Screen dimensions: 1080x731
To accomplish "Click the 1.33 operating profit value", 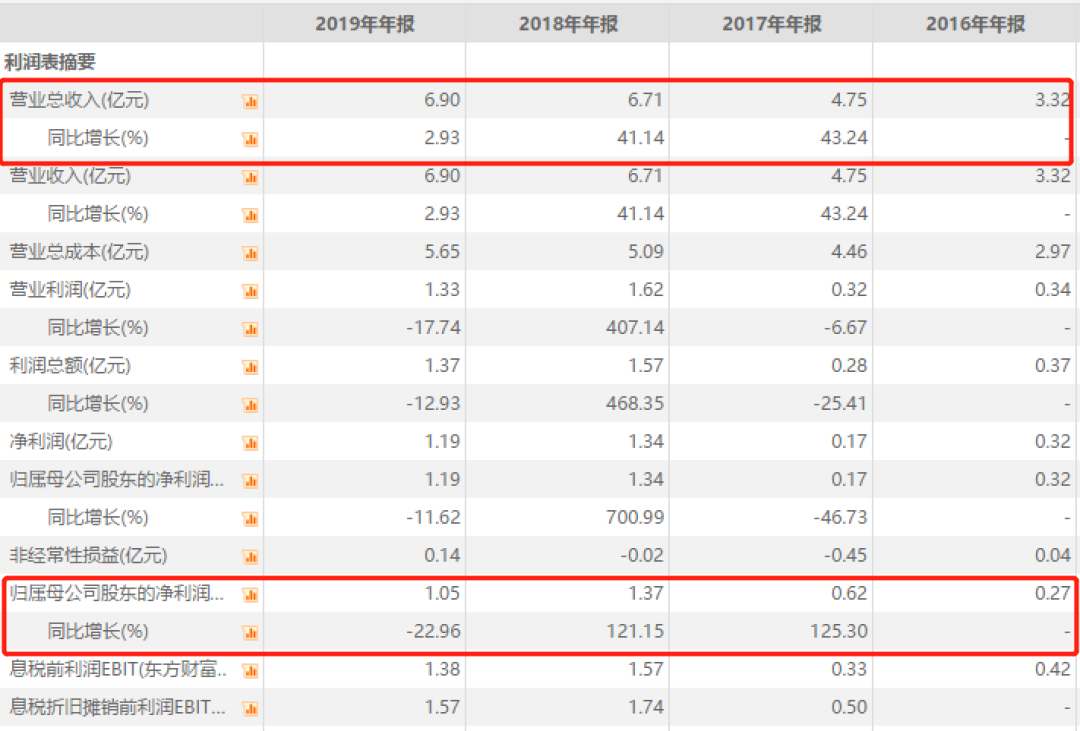I will (442, 289).
